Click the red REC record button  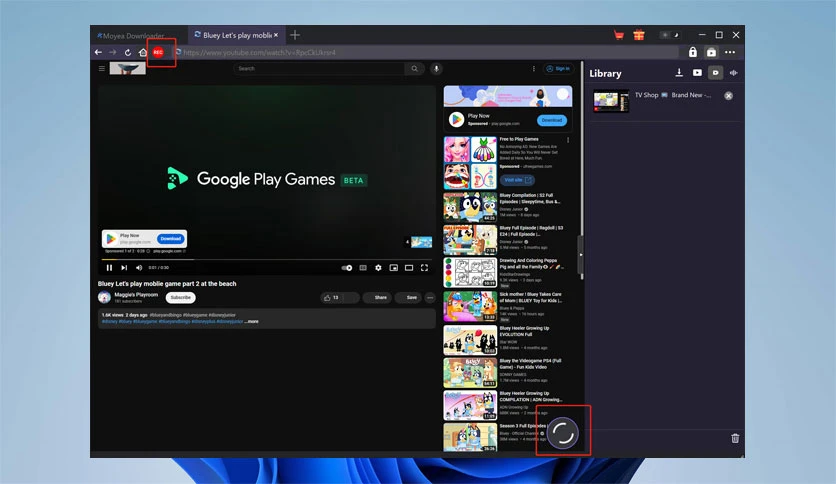(x=158, y=52)
